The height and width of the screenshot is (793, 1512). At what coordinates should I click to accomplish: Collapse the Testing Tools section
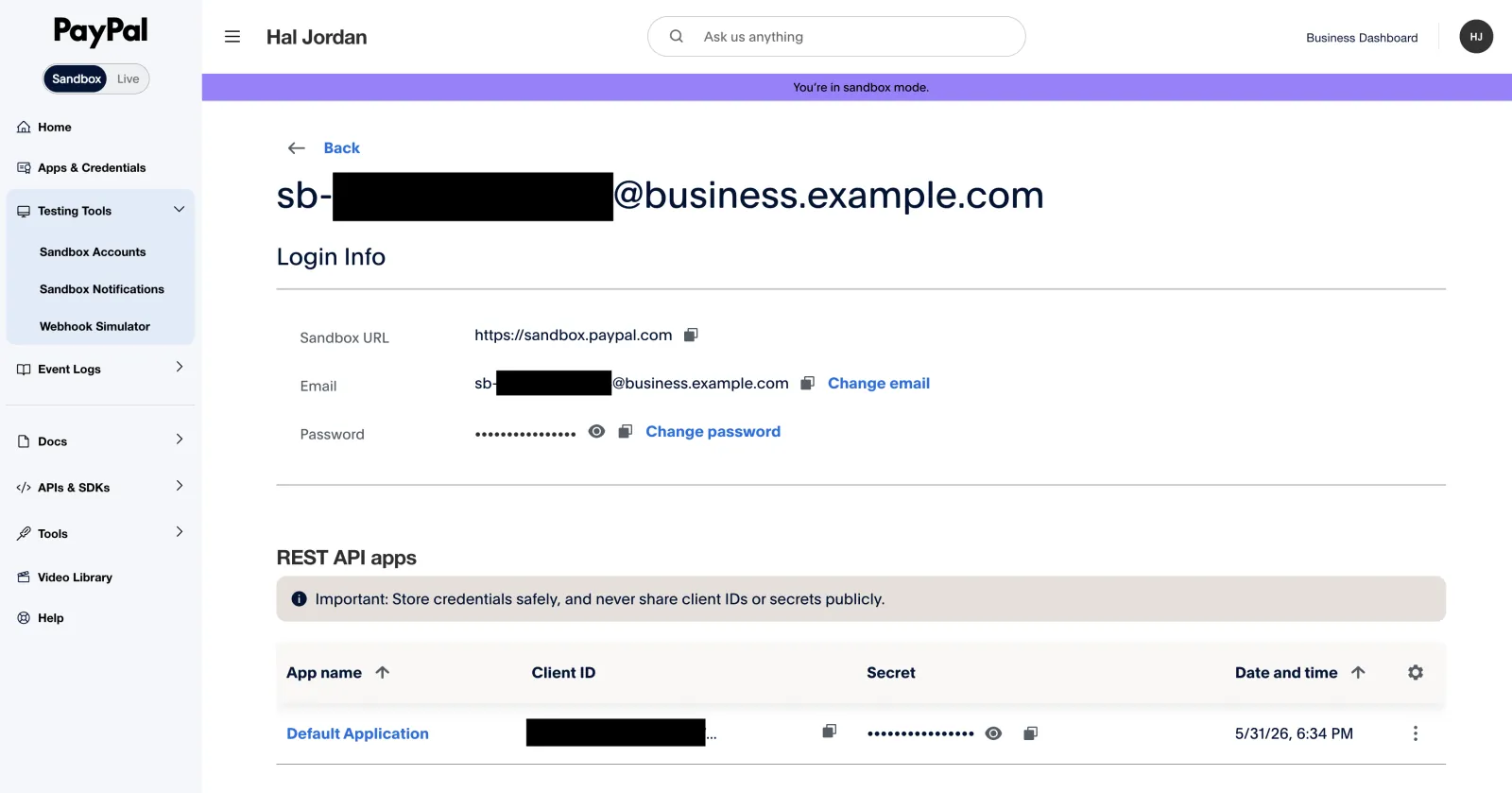click(179, 209)
